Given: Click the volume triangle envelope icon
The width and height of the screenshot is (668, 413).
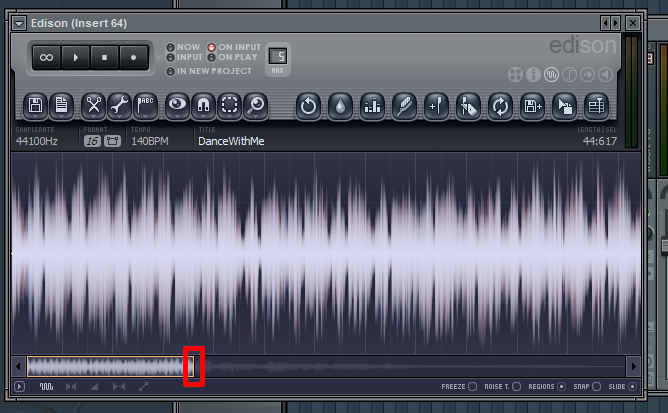Looking at the screenshot, I should coord(95,387).
